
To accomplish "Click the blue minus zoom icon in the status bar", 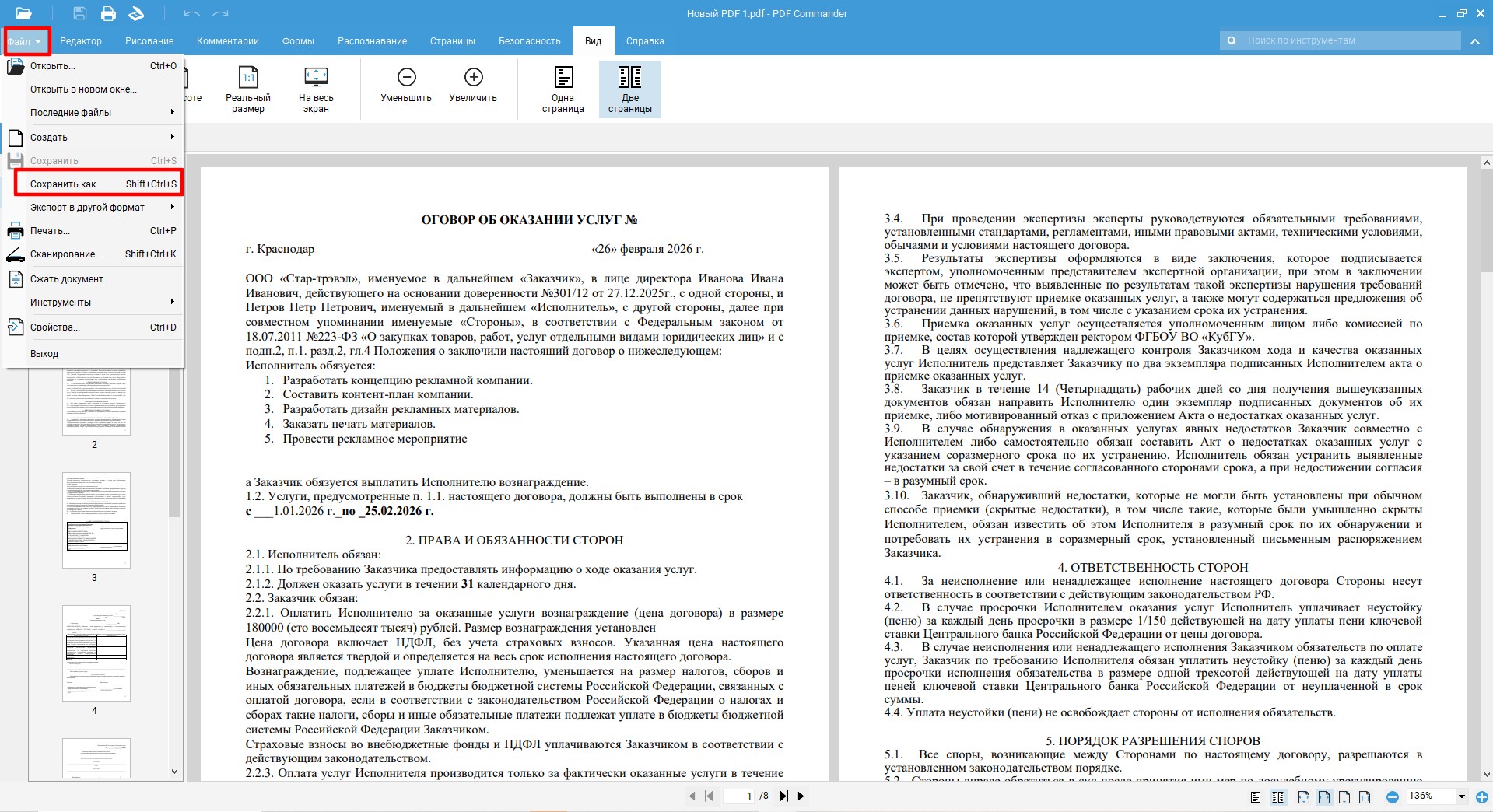I will (1393, 796).
